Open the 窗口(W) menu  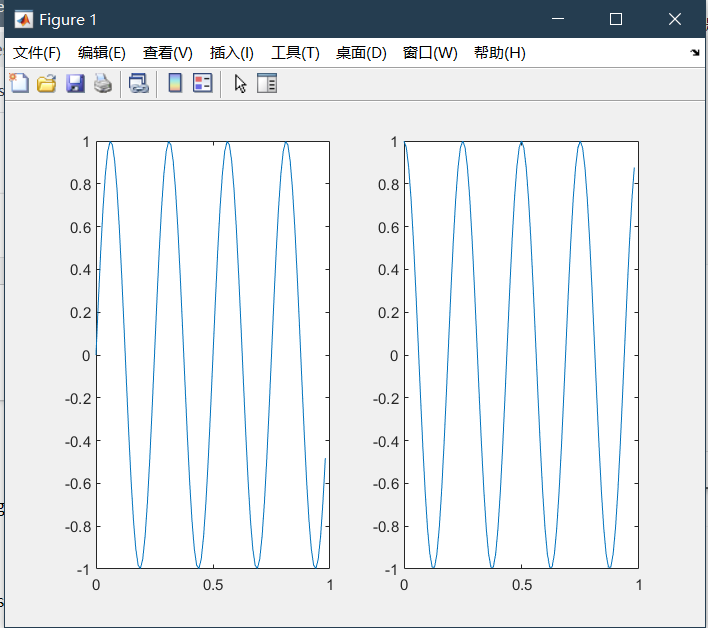click(430, 53)
